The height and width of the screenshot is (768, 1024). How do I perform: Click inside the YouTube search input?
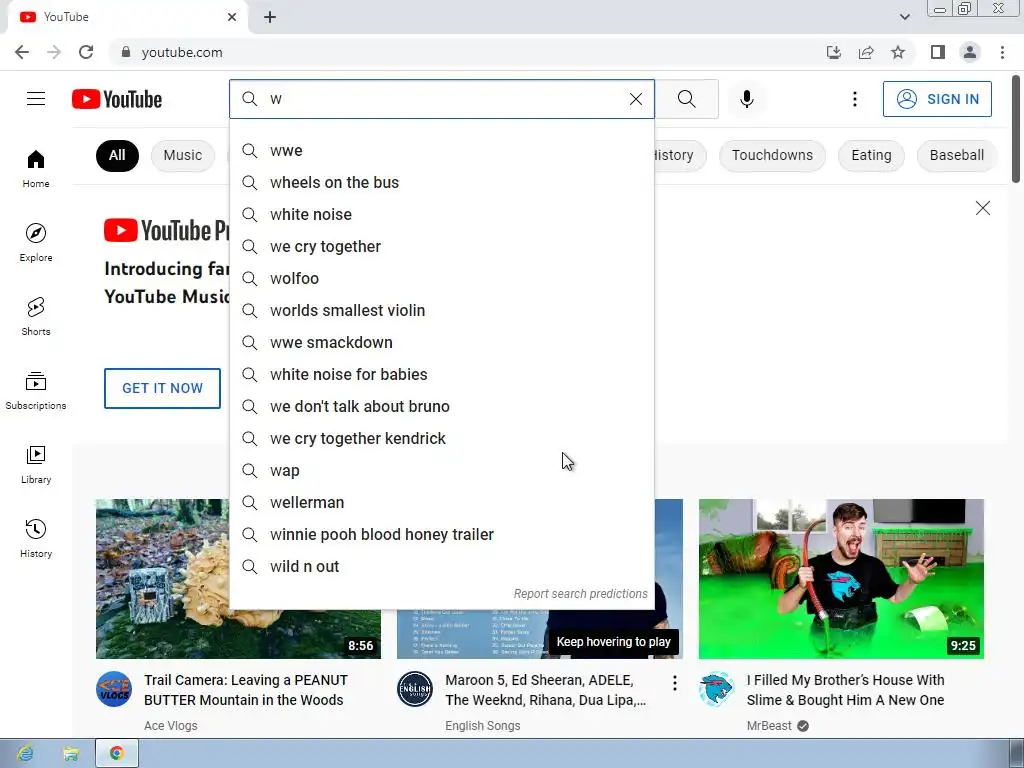pos(444,99)
